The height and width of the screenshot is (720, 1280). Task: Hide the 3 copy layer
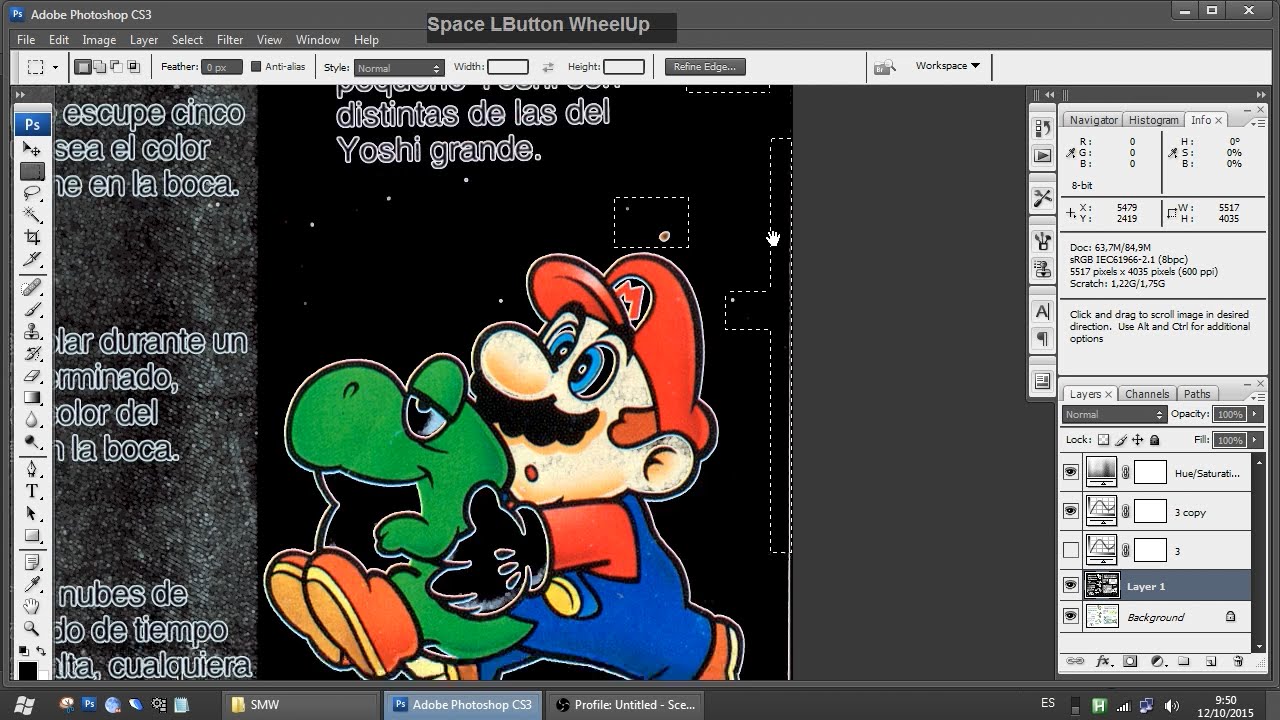click(x=1071, y=511)
